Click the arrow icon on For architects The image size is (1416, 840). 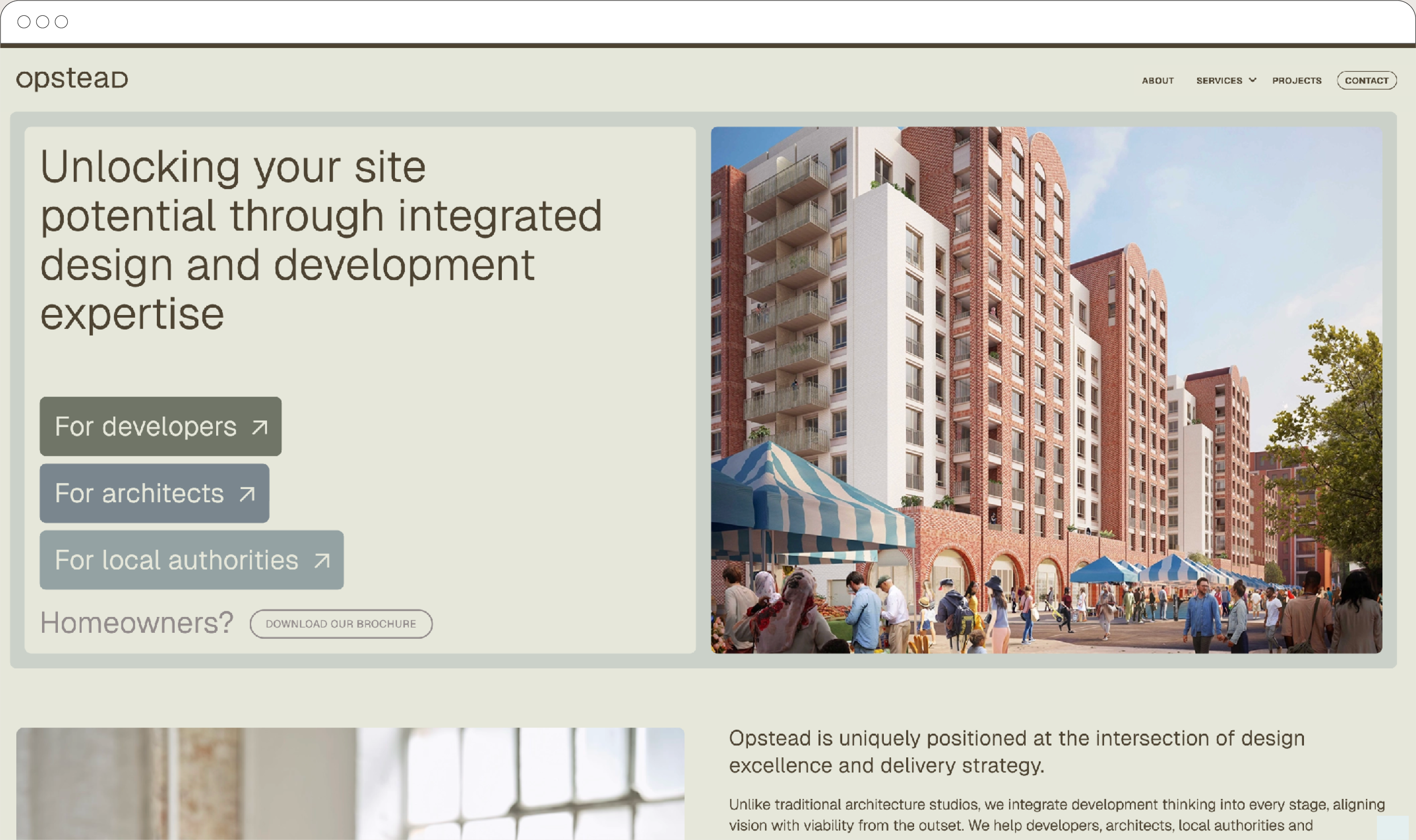(247, 494)
